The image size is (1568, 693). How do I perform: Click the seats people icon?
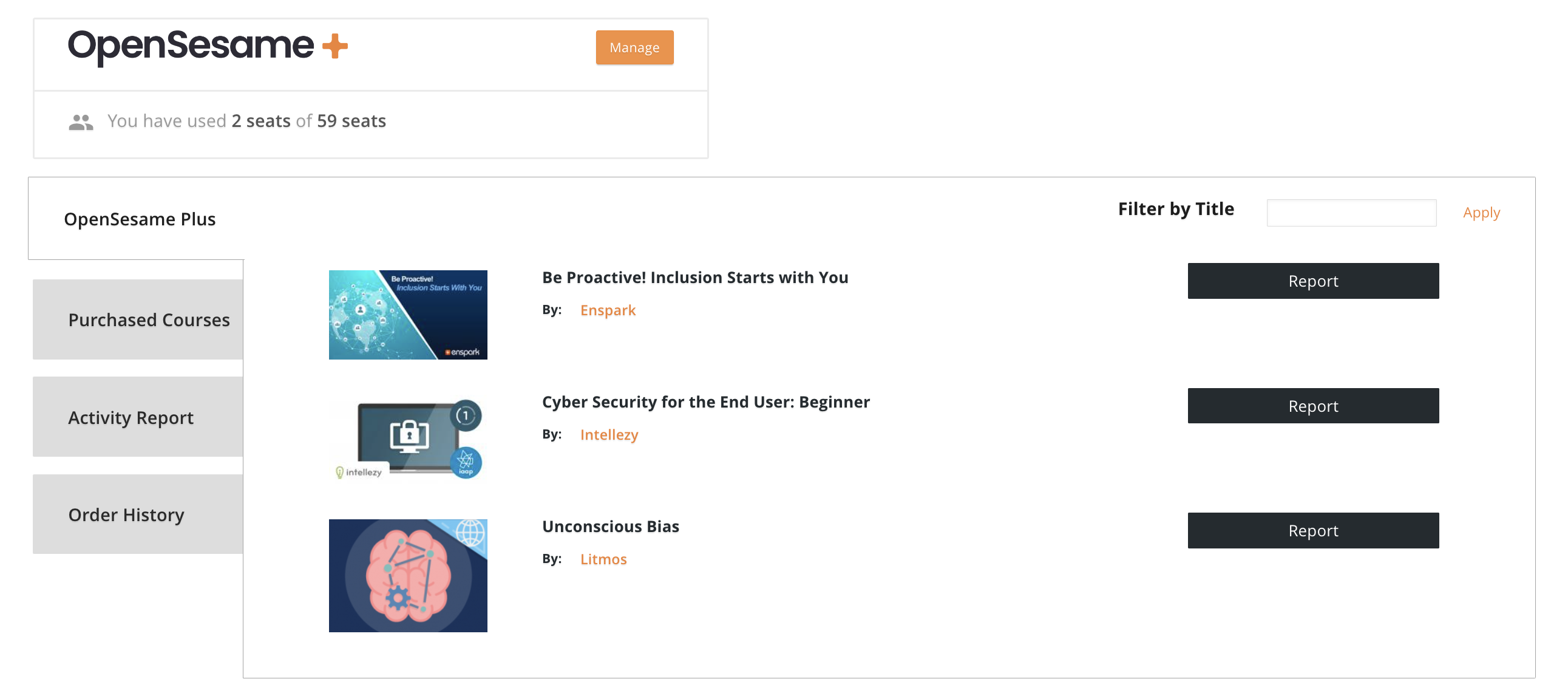click(x=80, y=122)
